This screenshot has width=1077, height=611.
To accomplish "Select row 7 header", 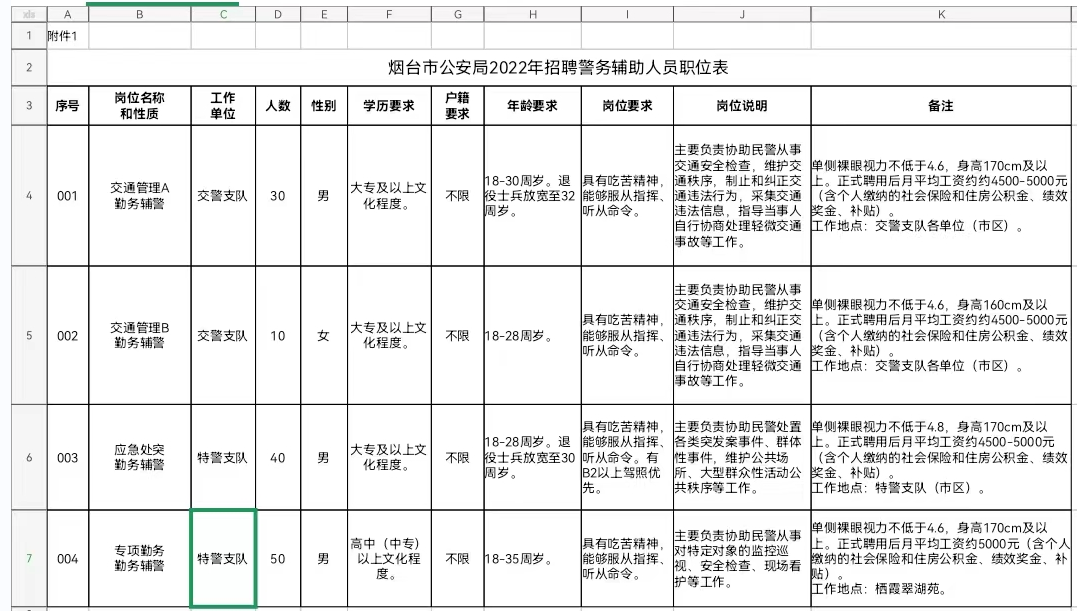I will click(29, 558).
